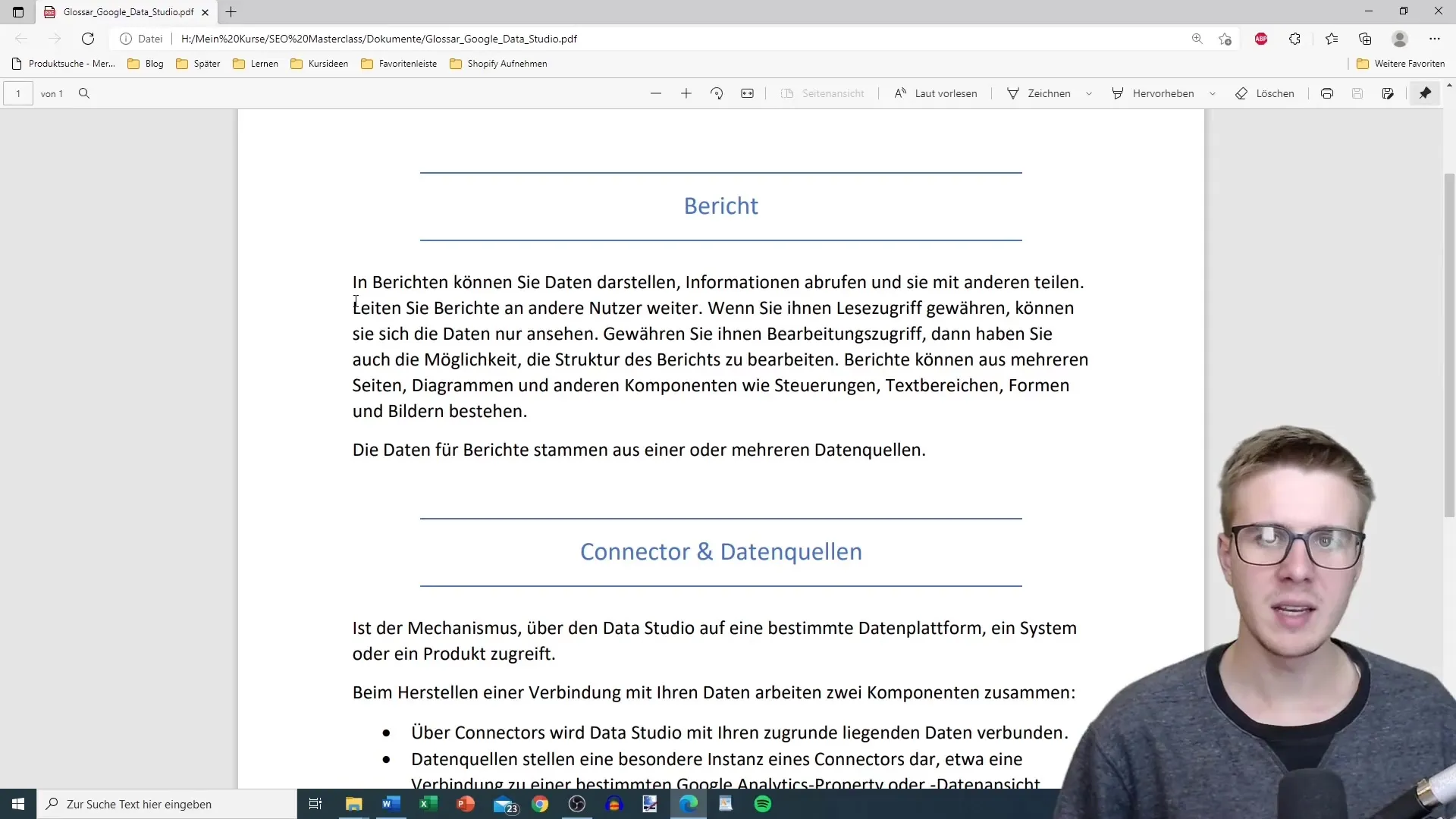Click the page number field
The image size is (1456, 819).
click(x=18, y=93)
